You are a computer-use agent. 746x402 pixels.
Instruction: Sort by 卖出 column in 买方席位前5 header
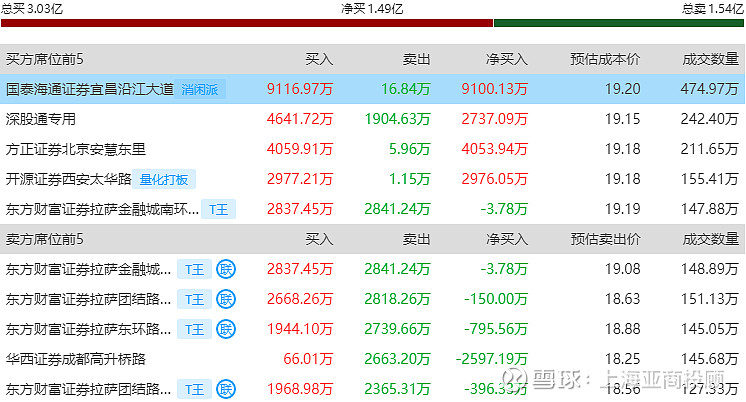click(x=416, y=59)
